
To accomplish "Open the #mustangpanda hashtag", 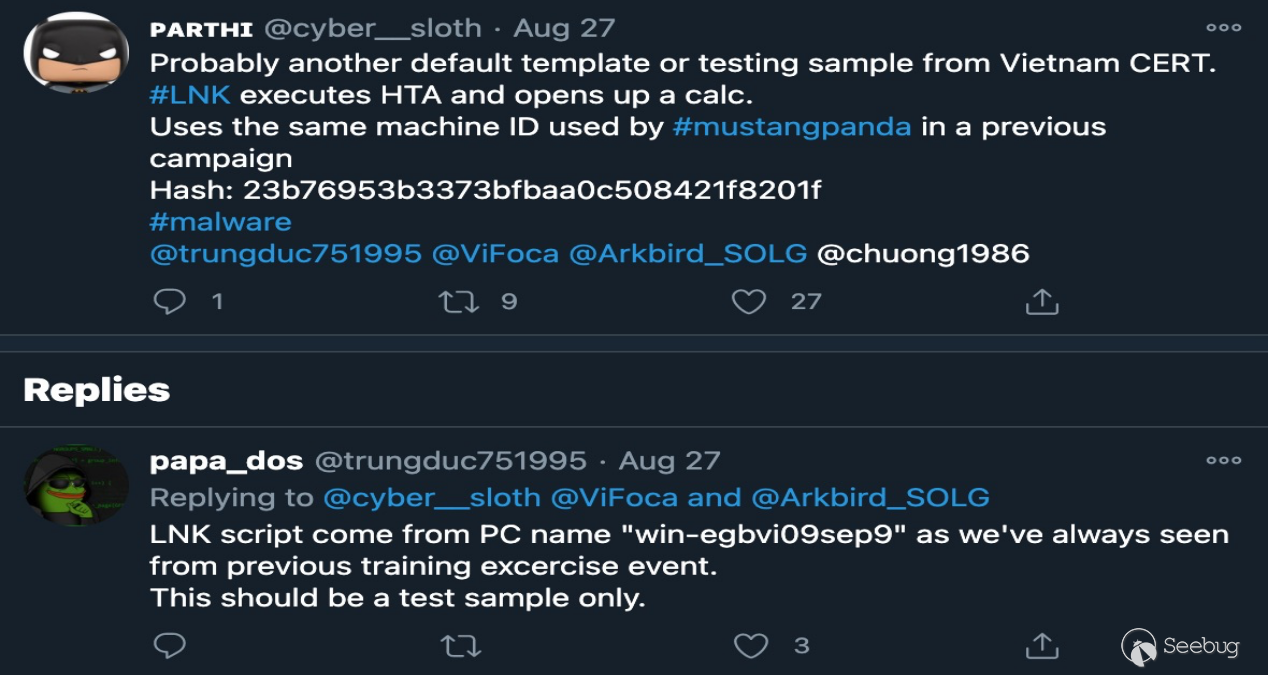I will pos(792,127).
